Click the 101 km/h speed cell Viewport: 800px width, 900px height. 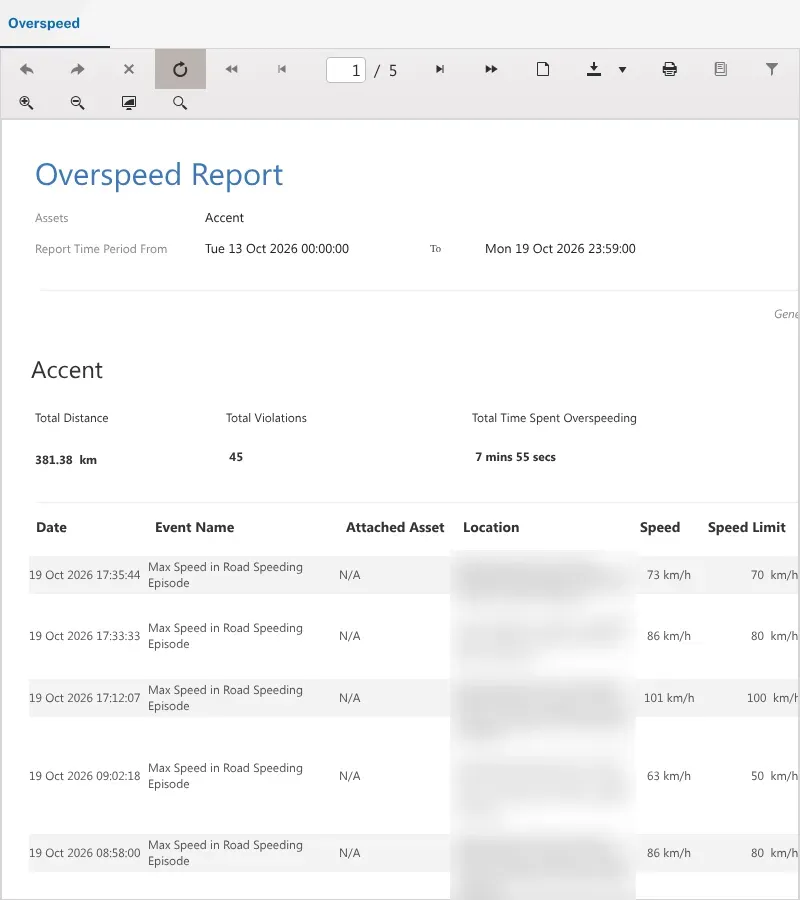coord(669,698)
